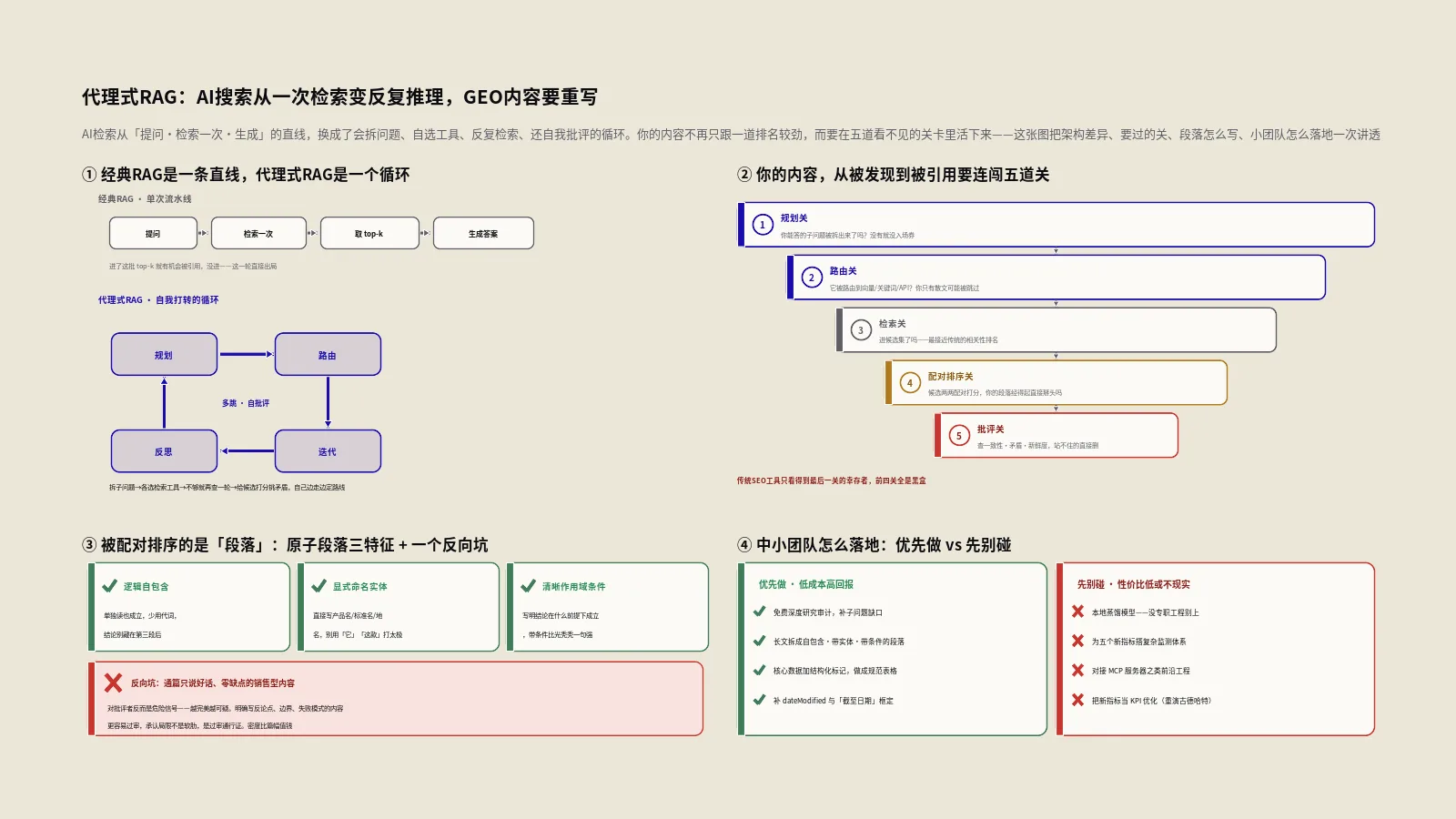This screenshot has height=819, width=1456.
Task: Click the red X beside 为五个新指标
Action: coord(1078,641)
